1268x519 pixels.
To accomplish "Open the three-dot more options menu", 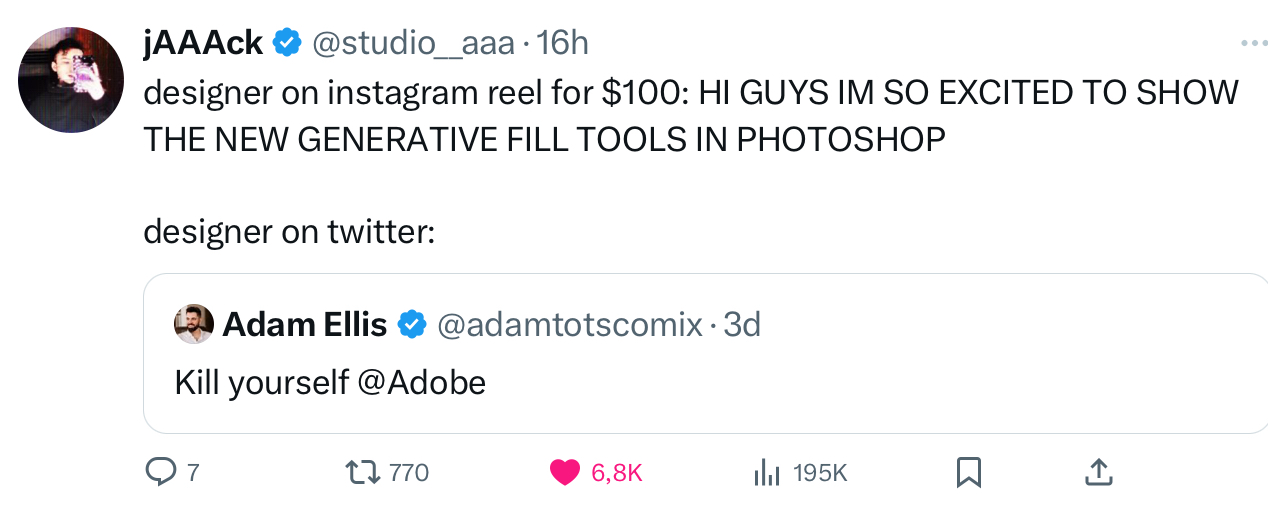I will coord(1253,43).
